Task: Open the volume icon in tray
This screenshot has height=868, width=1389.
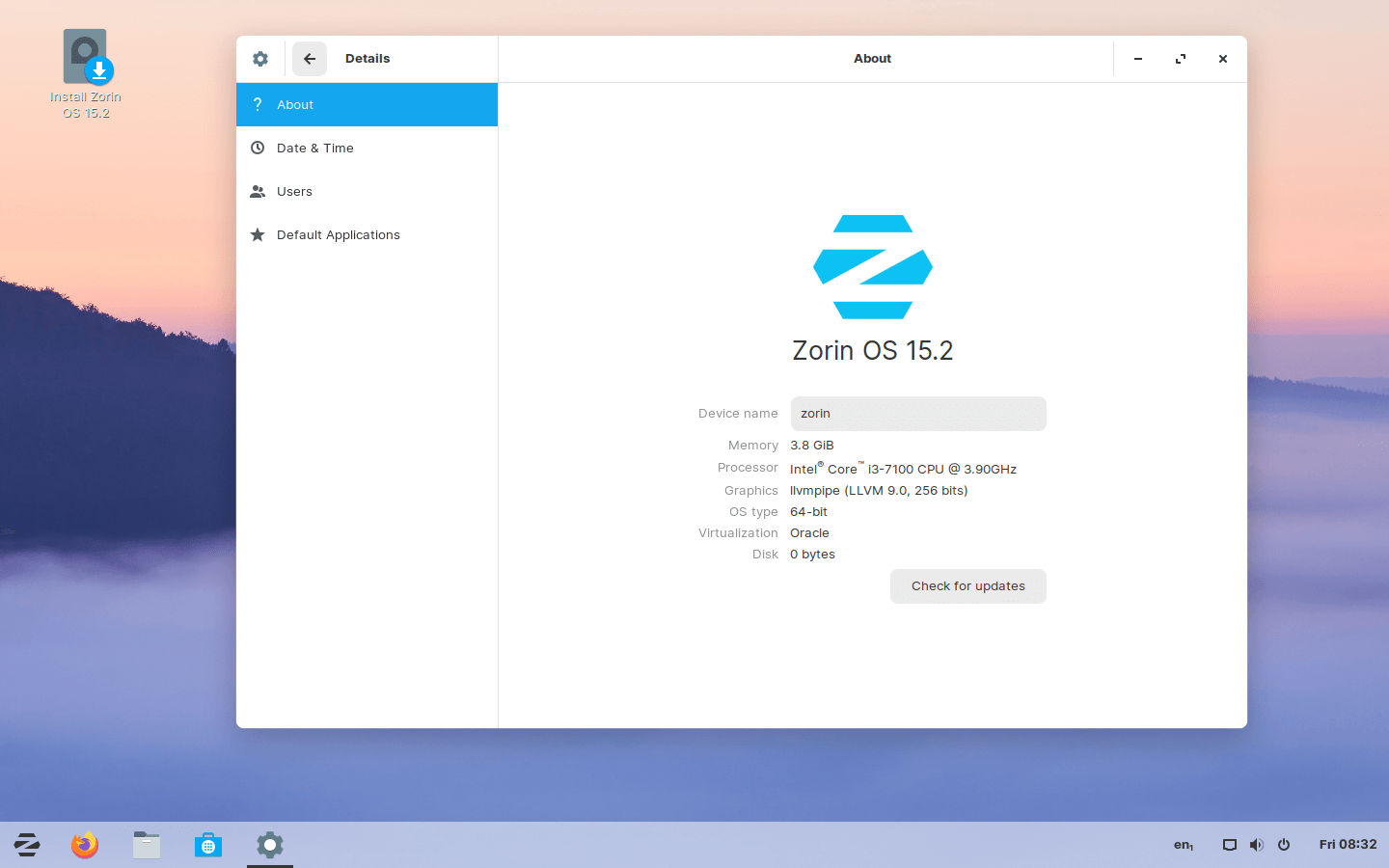Action: (1257, 845)
